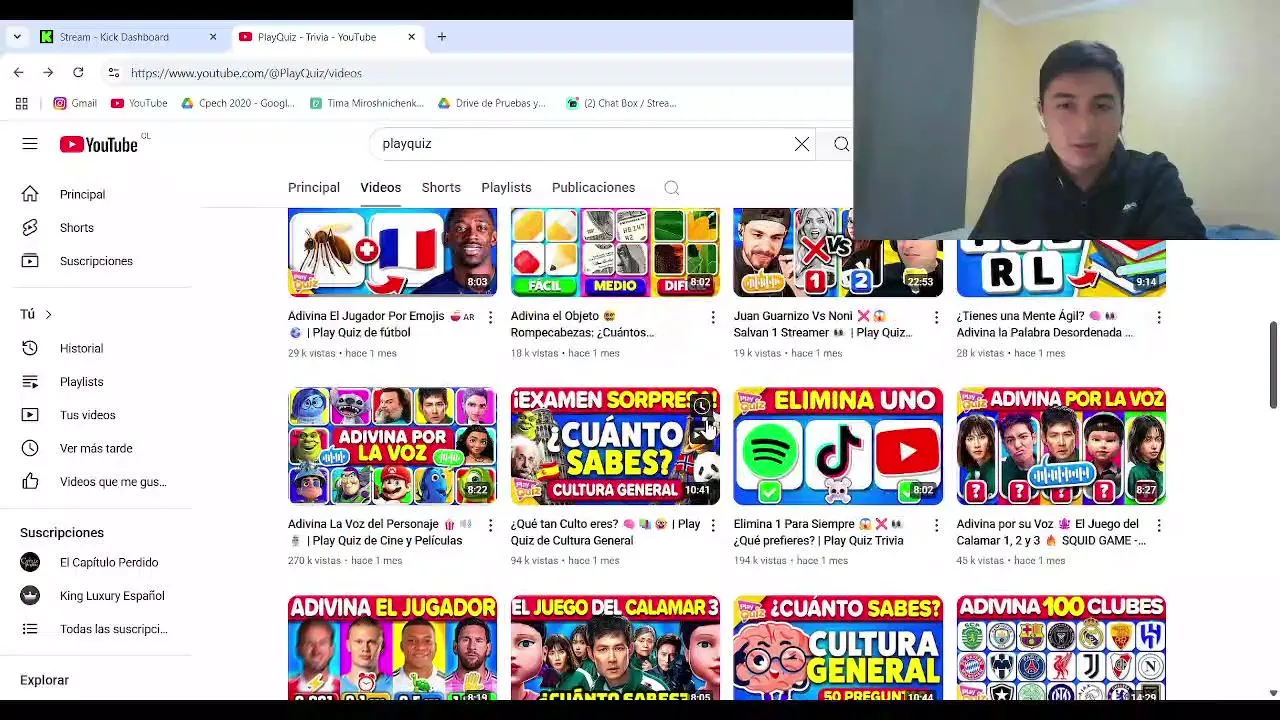Open Examen Sorpresa Cultura General thumbnail
The image size is (1280, 720).
pos(615,446)
